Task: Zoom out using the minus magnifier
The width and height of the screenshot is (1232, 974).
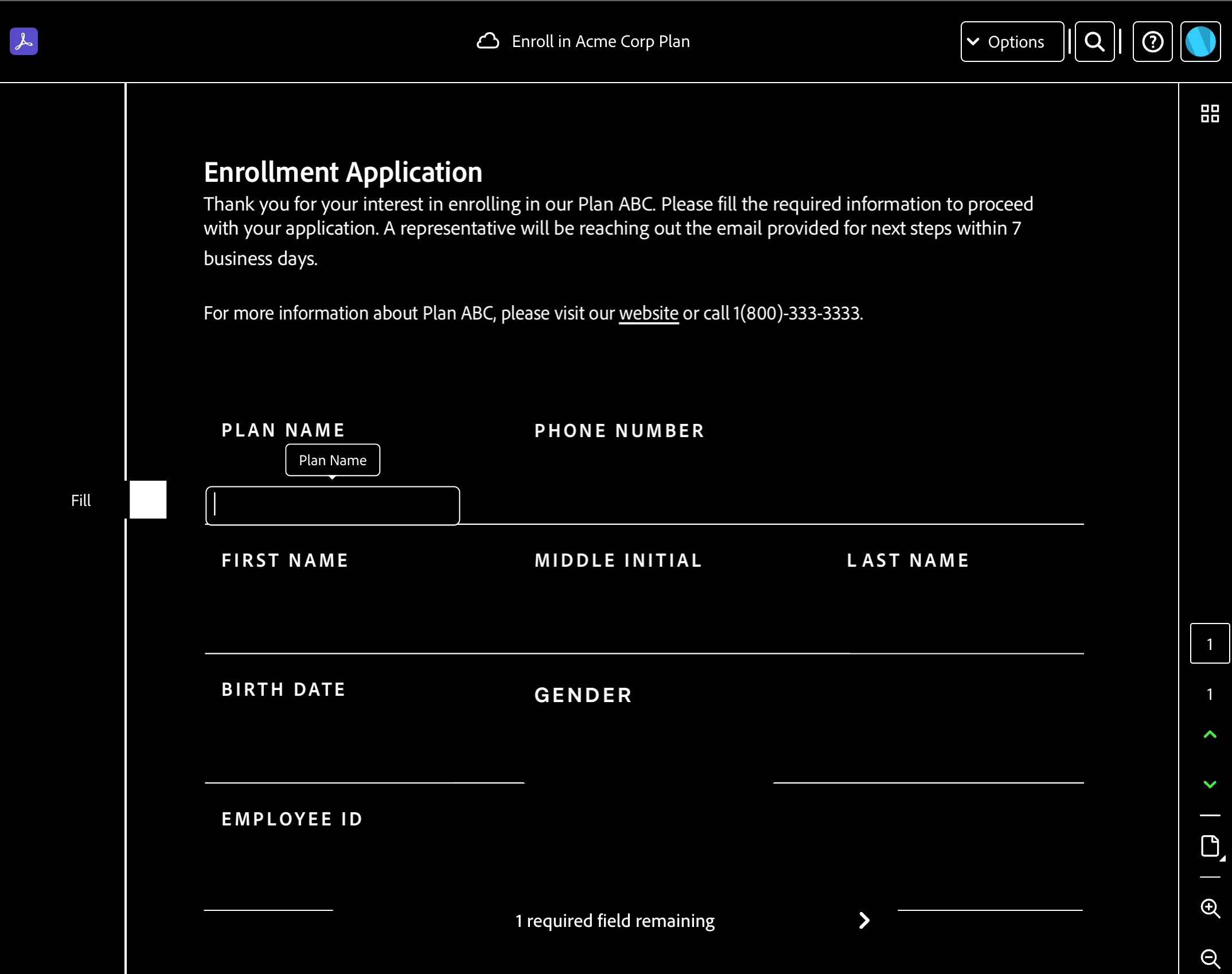Action: [1210, 958]
